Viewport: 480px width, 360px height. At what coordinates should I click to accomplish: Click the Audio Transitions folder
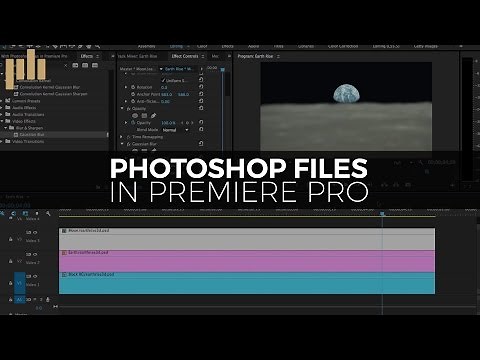pyautogui.click(x=28, y=114)
